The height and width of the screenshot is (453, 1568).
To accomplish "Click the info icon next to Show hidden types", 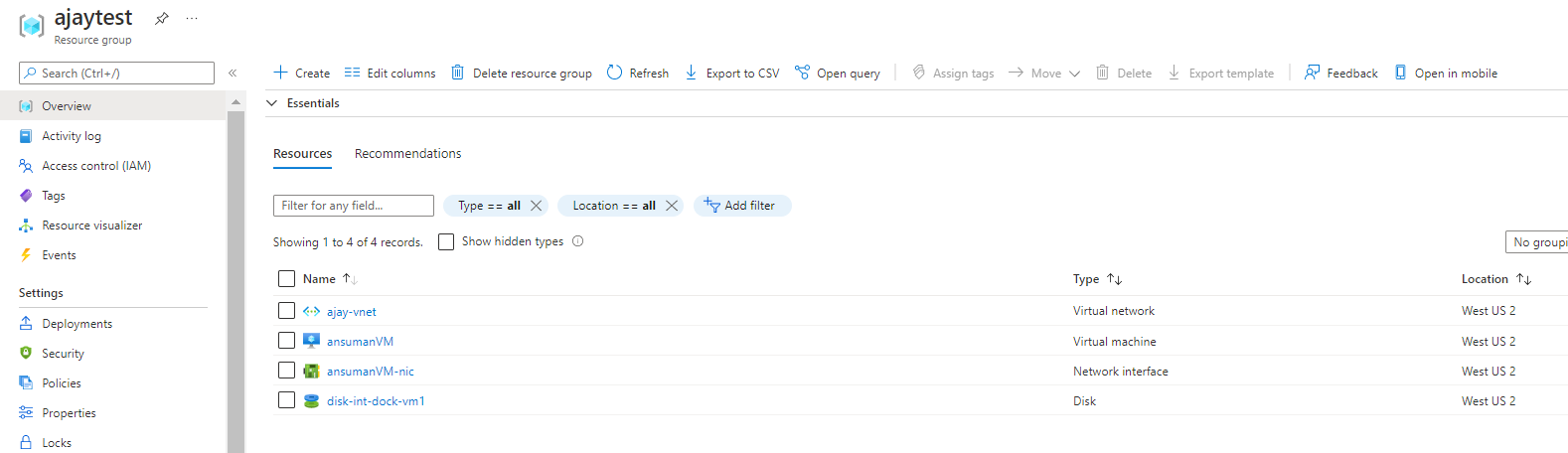I will click(x=578, y=241).
